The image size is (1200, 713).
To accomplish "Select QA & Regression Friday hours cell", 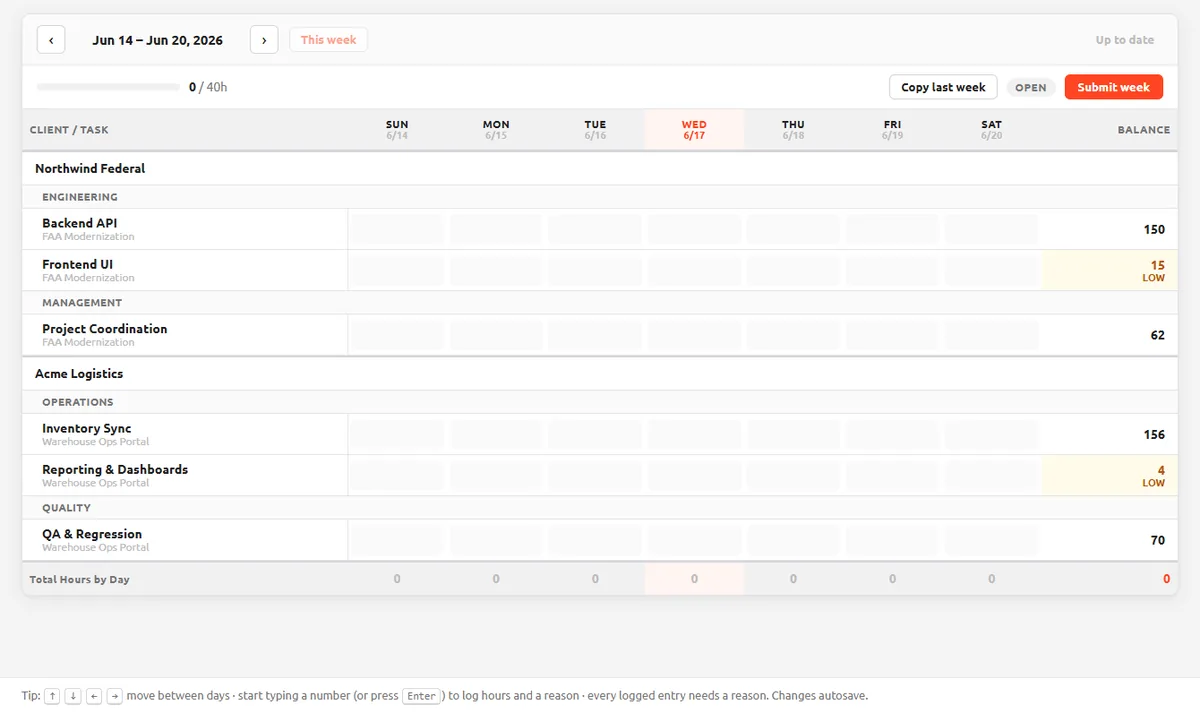I will 892,540.
